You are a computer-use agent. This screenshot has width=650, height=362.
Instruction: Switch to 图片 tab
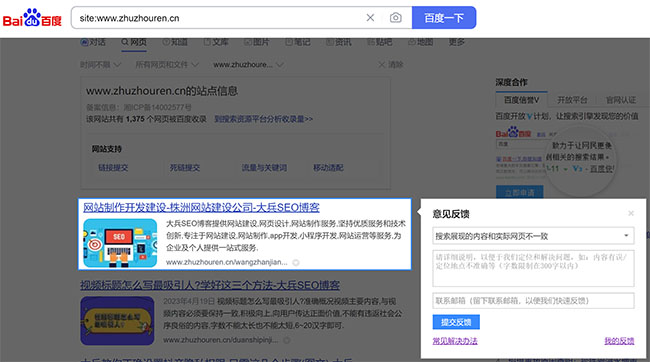[257, 42]
